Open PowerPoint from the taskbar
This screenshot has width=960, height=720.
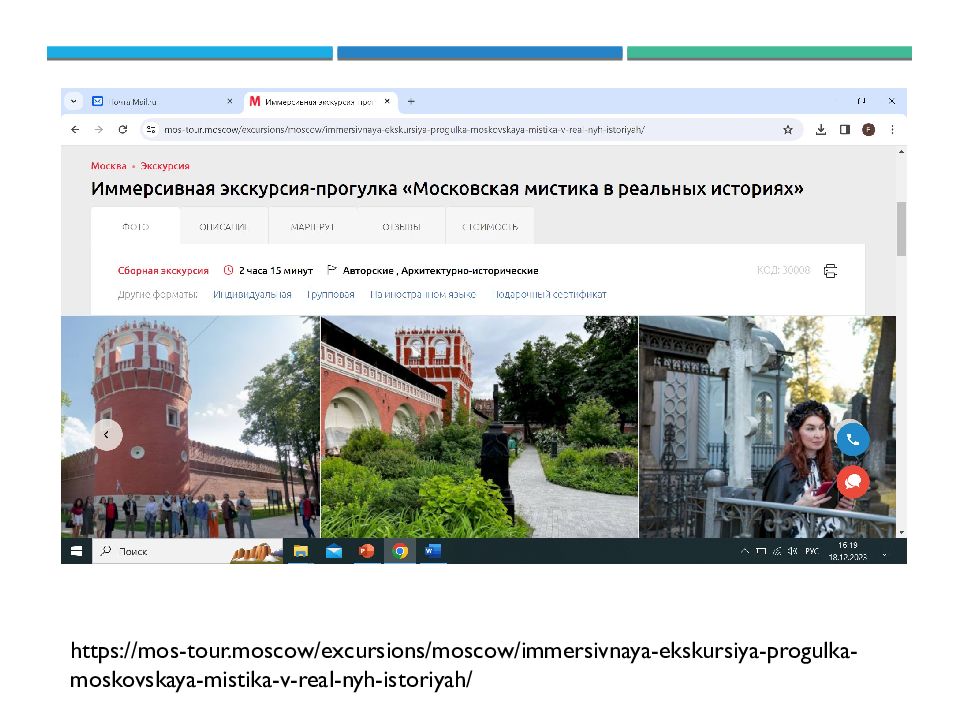[366, 551]
